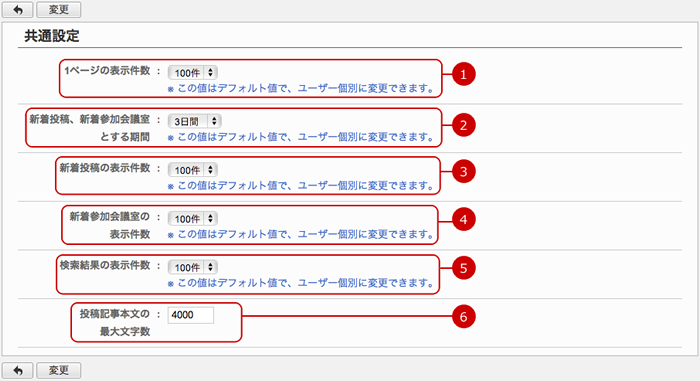
Task: Open the 1ページの表示件数 dropdown
Action: point(192,72)
